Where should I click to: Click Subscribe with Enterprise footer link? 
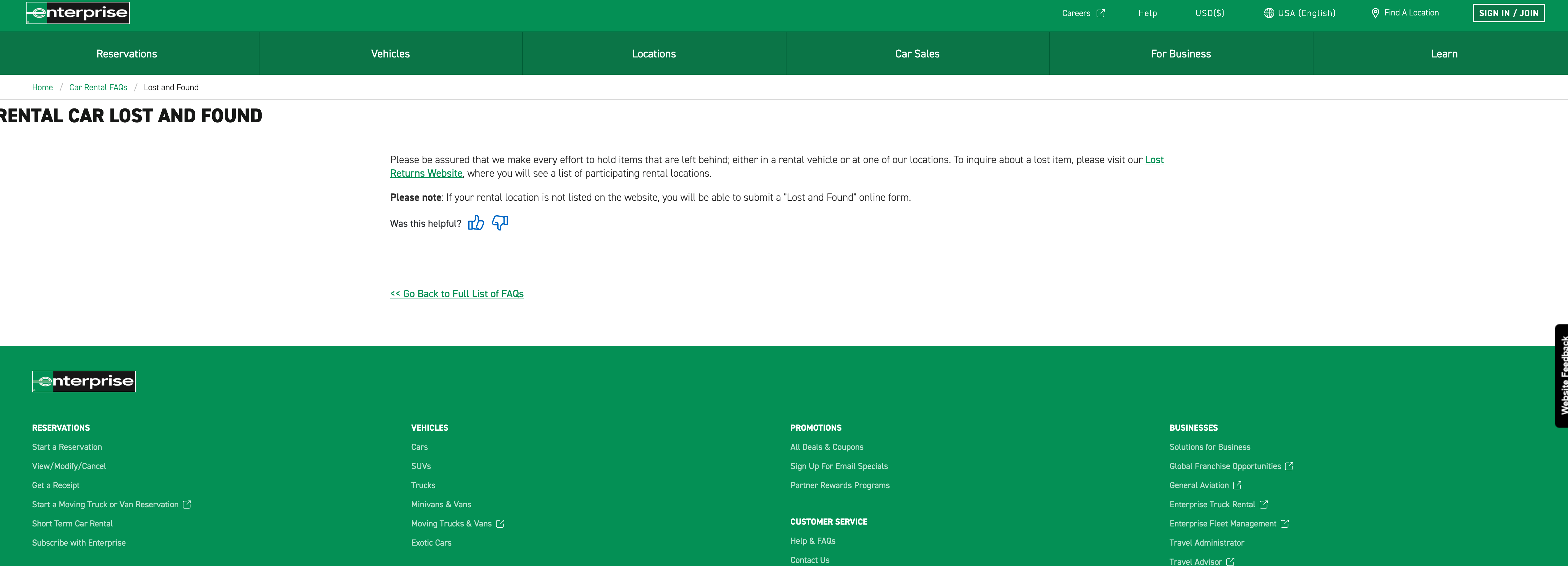[78, 543]
